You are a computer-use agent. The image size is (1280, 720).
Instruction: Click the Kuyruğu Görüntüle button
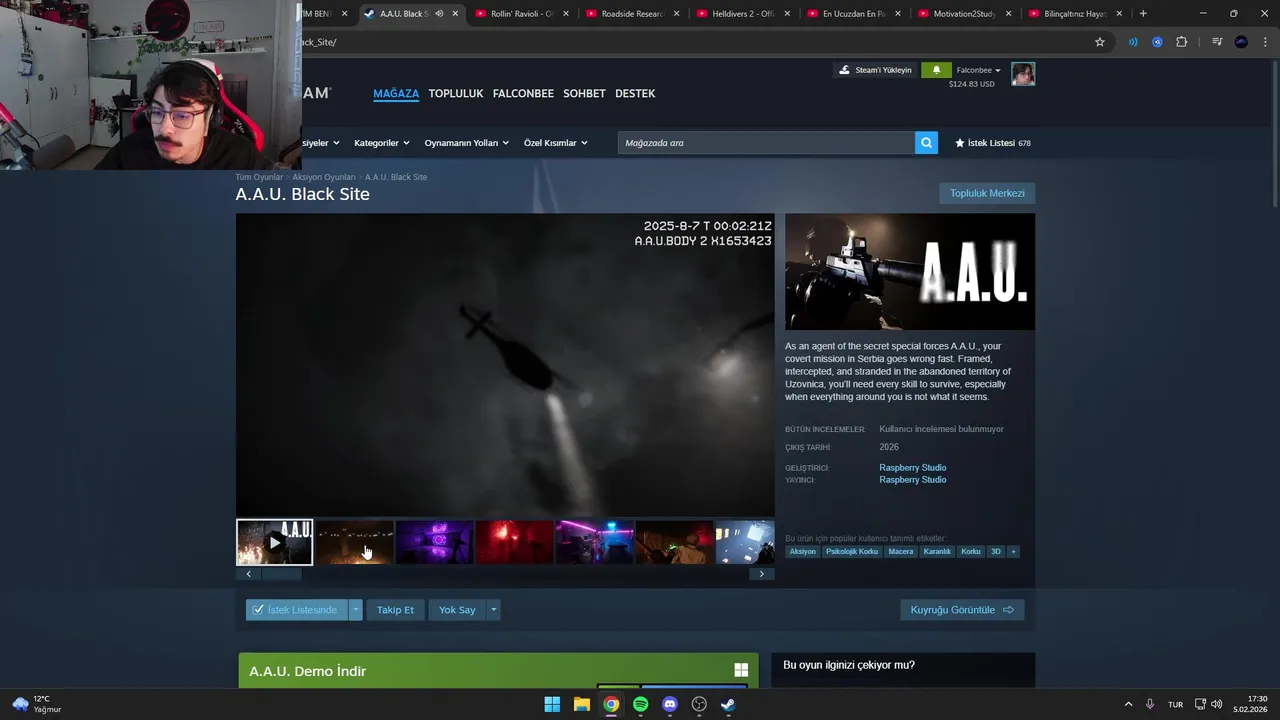(962, 610)
